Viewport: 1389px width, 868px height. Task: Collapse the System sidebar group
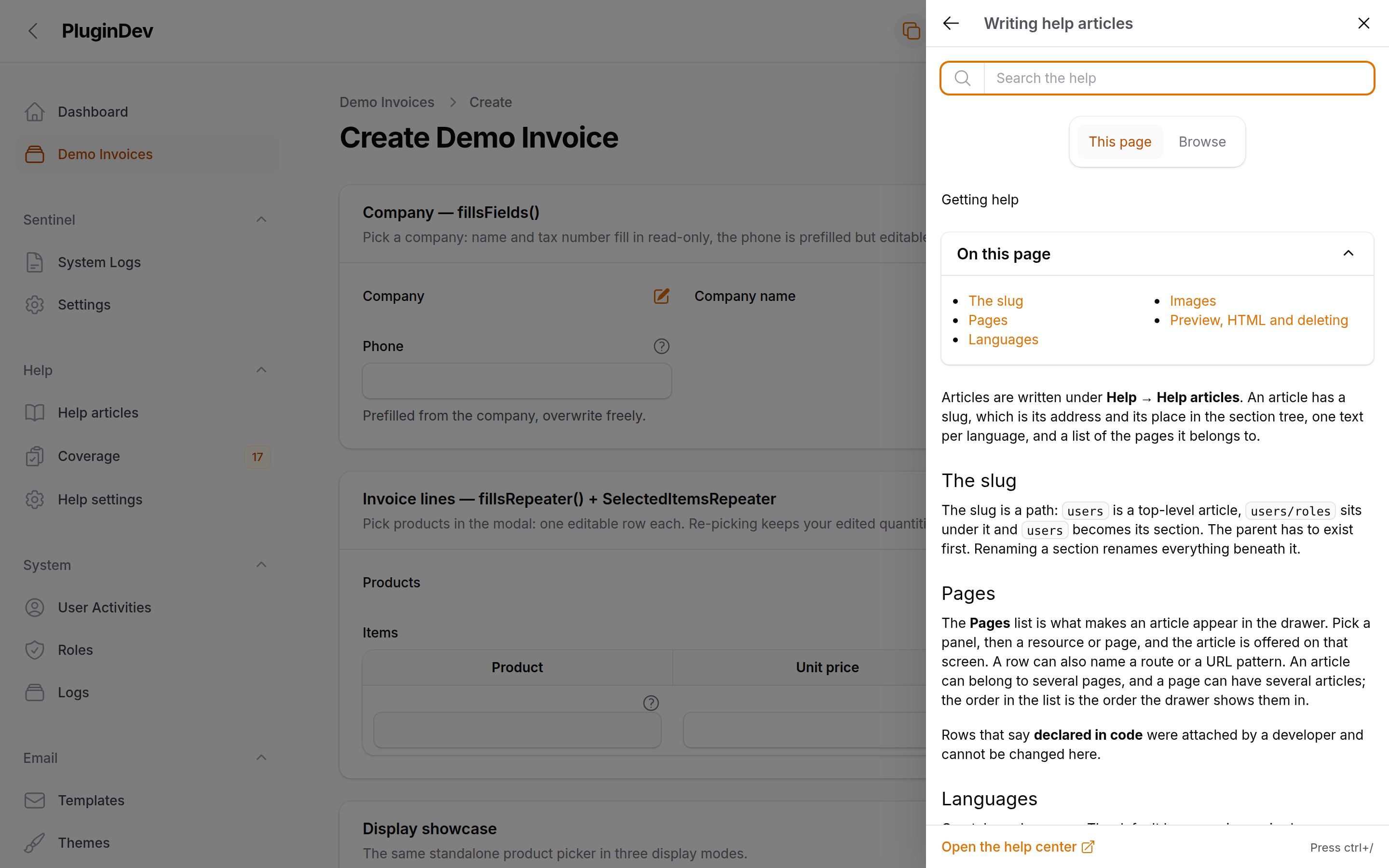(261, 565)
